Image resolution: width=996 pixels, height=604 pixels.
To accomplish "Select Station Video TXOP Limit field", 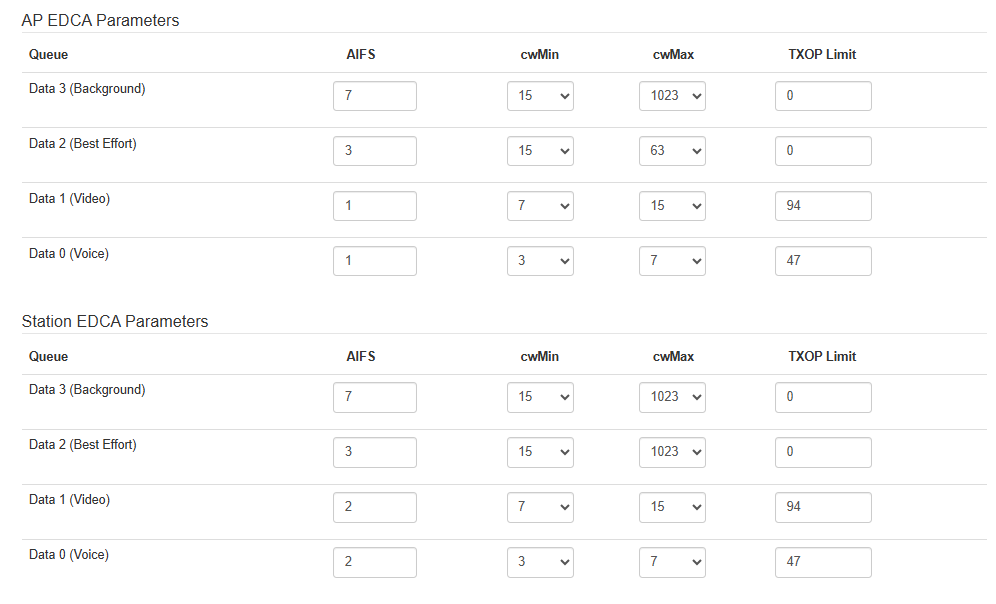I will 823,507.
